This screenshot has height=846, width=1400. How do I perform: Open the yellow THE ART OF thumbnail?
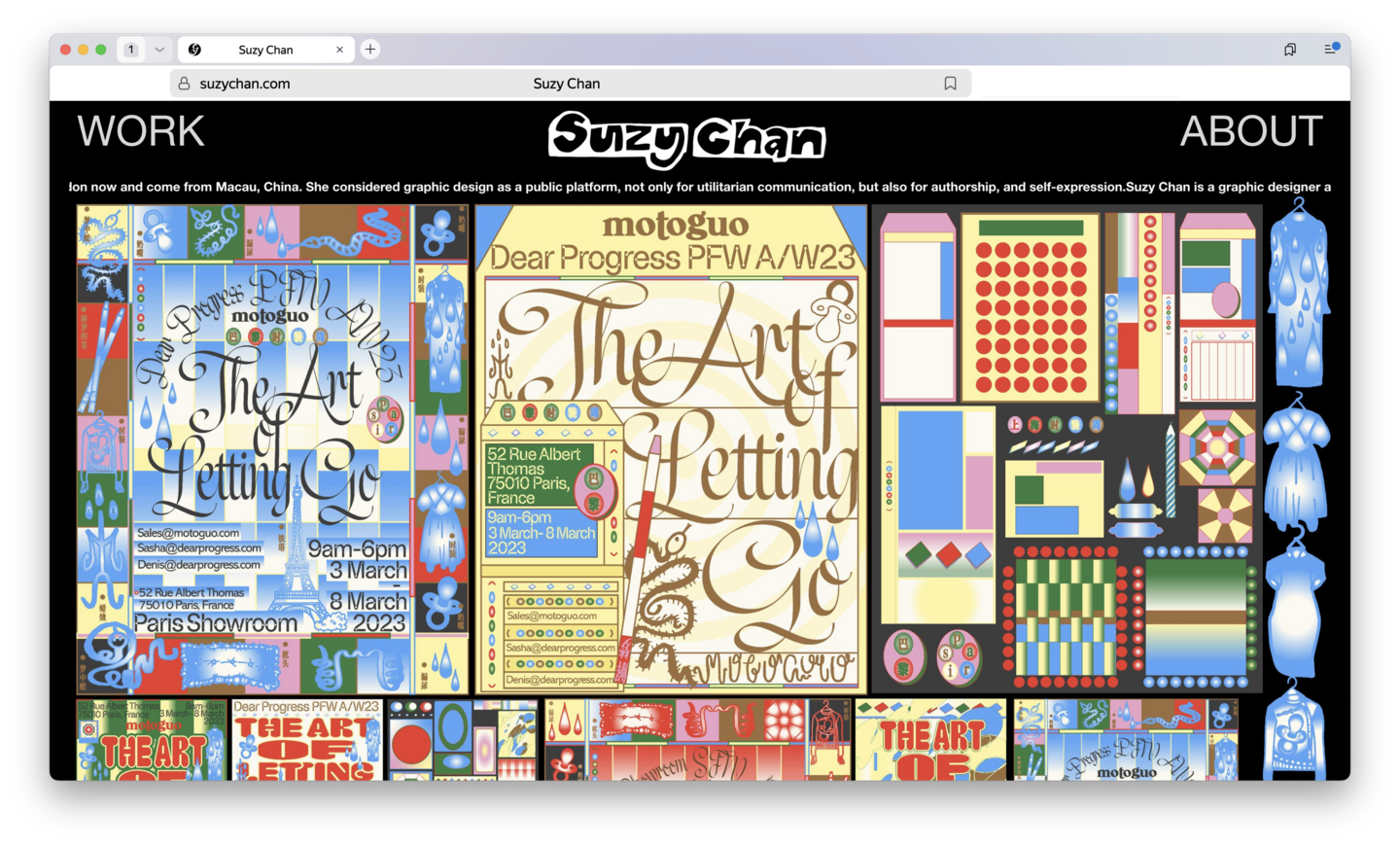[x=931, y=739]
